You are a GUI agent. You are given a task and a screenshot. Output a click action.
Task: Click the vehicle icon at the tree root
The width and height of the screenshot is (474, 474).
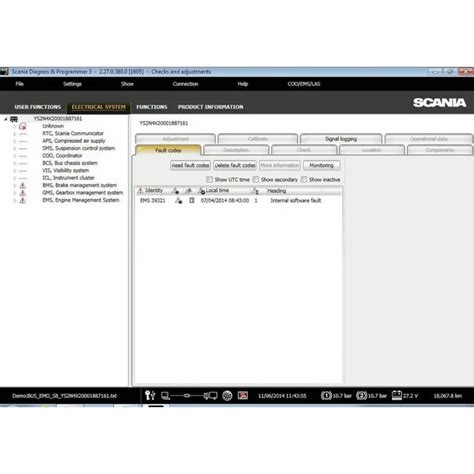tap(14, 119)
